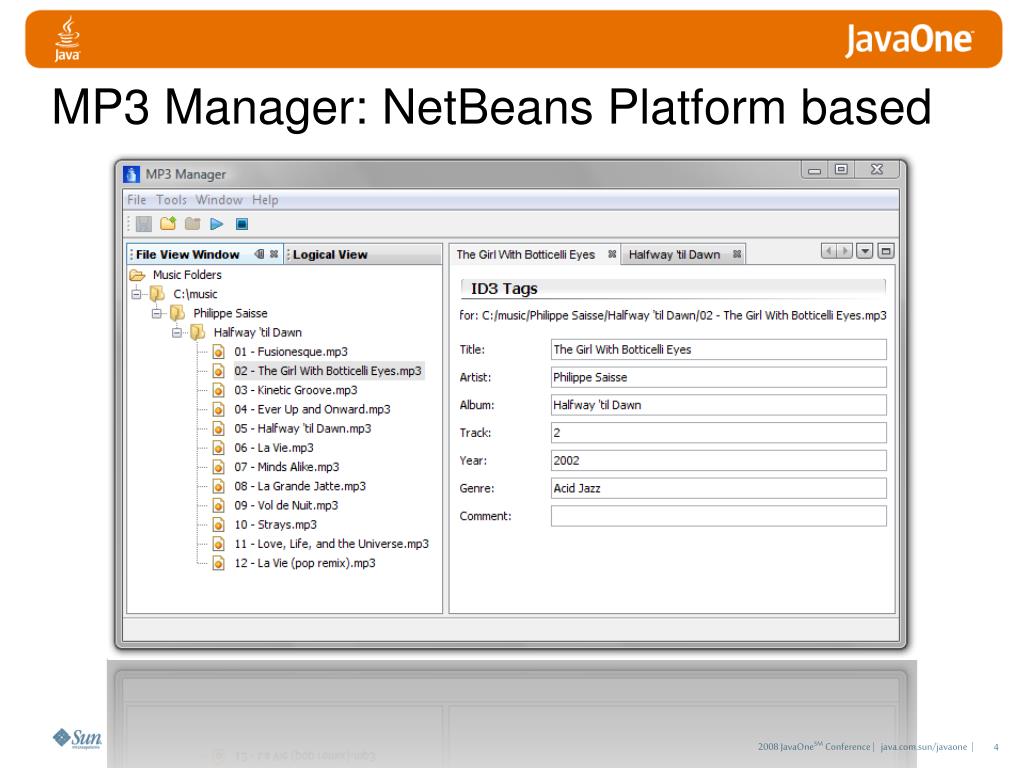Select 04 - Ever Up and Onward.mp3
This screenshot has height=768, width=1024.
312,409
